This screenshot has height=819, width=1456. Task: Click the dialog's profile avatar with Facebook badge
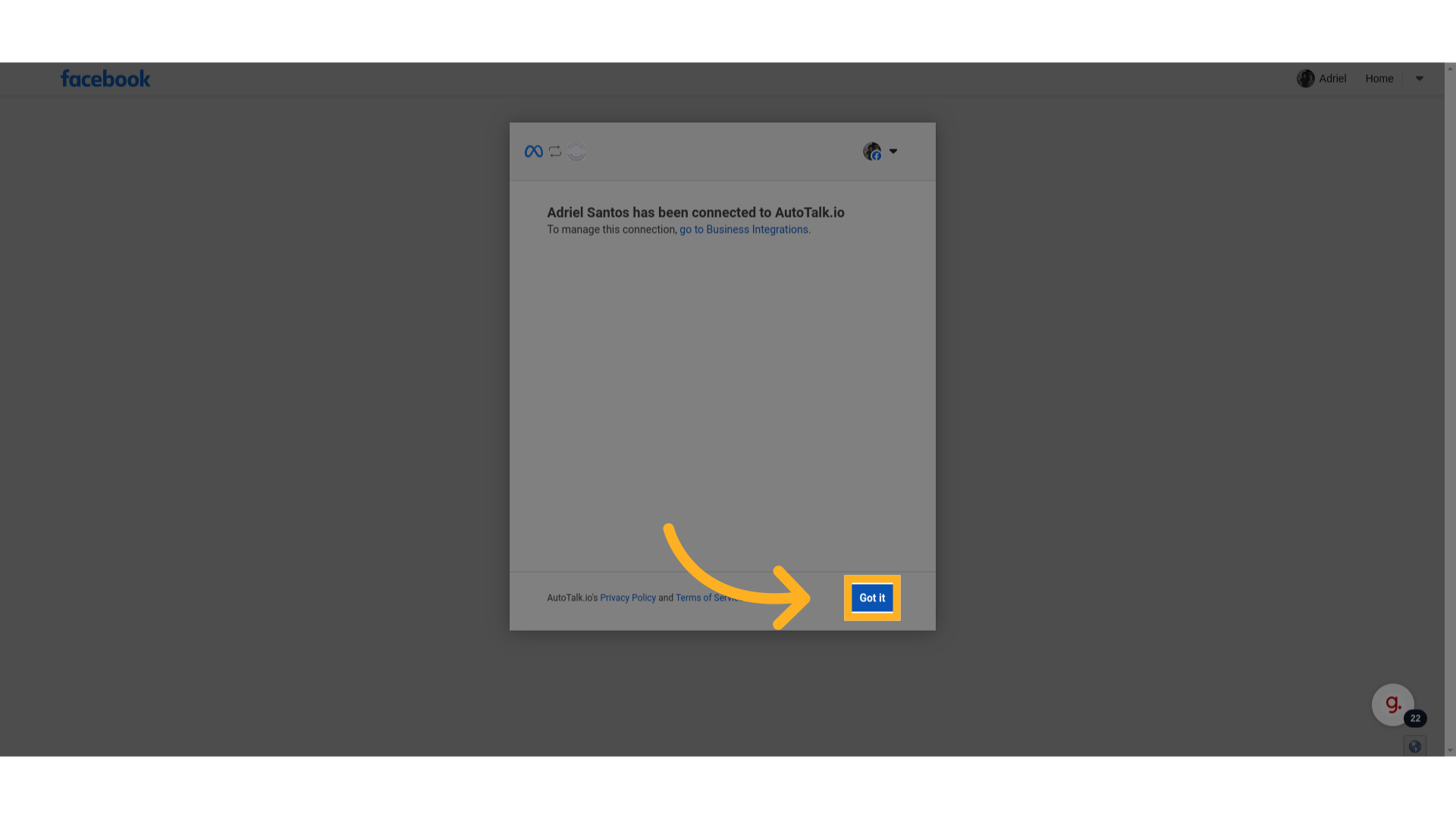coord(872,152)
